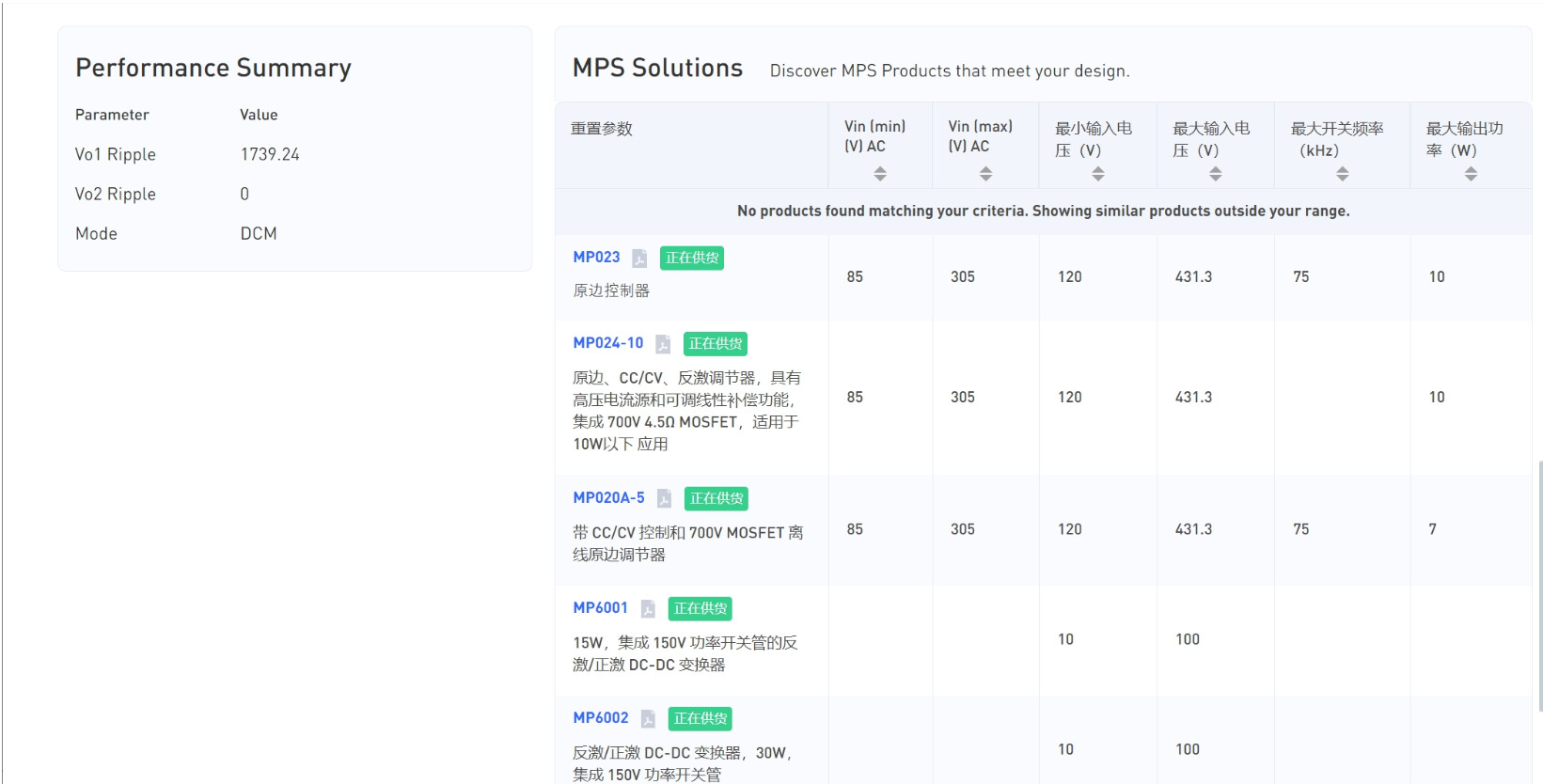This screenshot has height=784, width=1543.
Task: Click the 正在供货 badge for MP6002
Action: tap(701, 718)
